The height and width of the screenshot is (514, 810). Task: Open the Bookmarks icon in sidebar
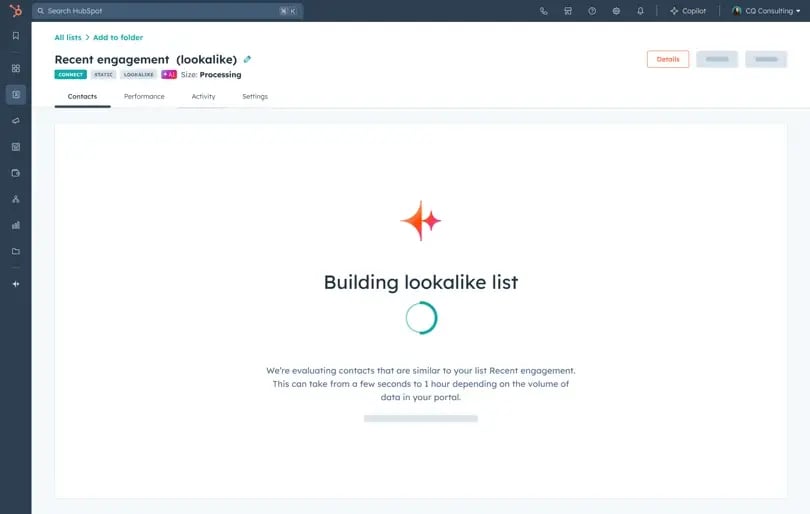coord(15,36)
